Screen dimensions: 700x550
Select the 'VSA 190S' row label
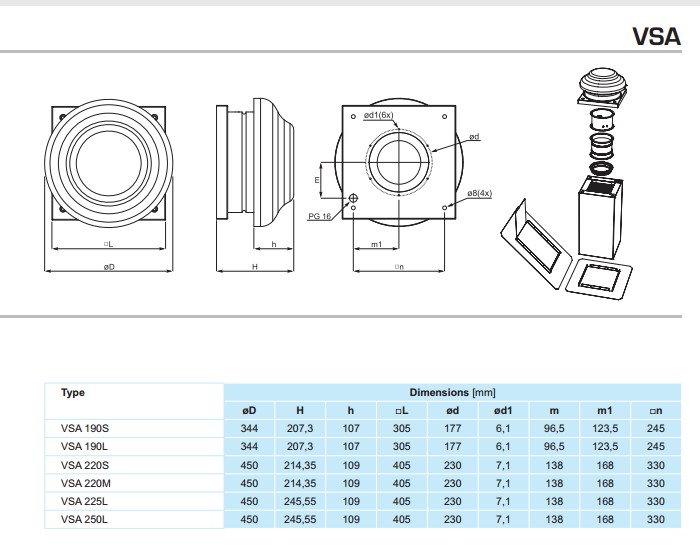pyautogui.click(x=85, y=428)
